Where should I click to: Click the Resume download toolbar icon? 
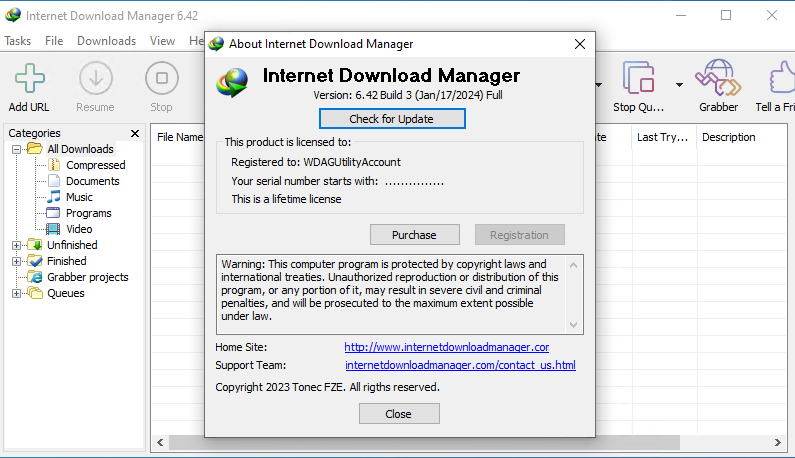click(95, 78)
